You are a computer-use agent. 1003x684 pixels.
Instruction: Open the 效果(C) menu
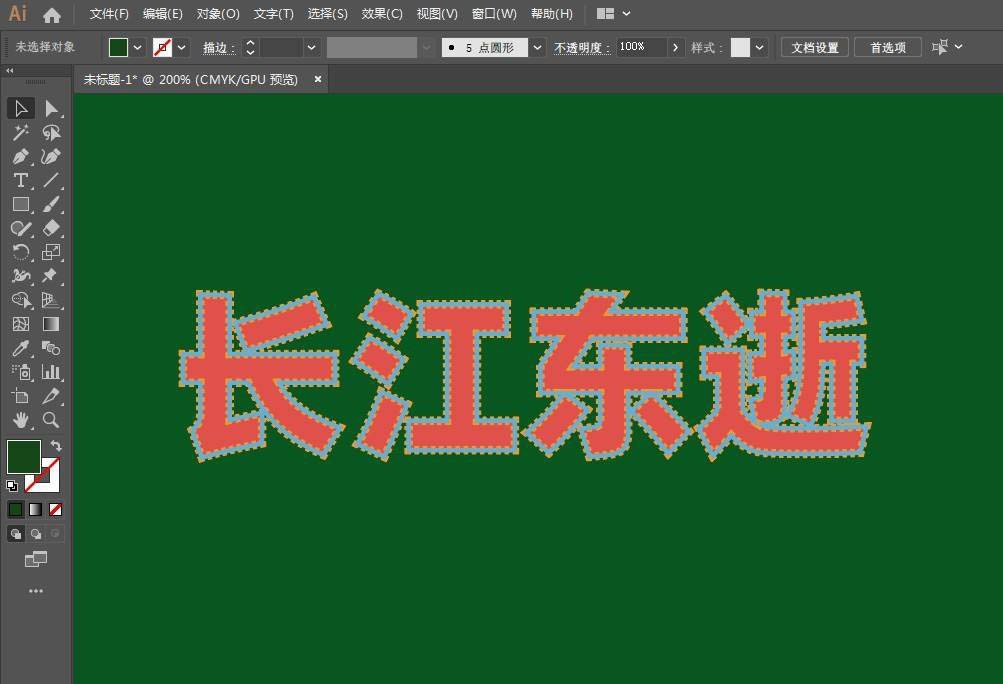click(x=382, y=13)
